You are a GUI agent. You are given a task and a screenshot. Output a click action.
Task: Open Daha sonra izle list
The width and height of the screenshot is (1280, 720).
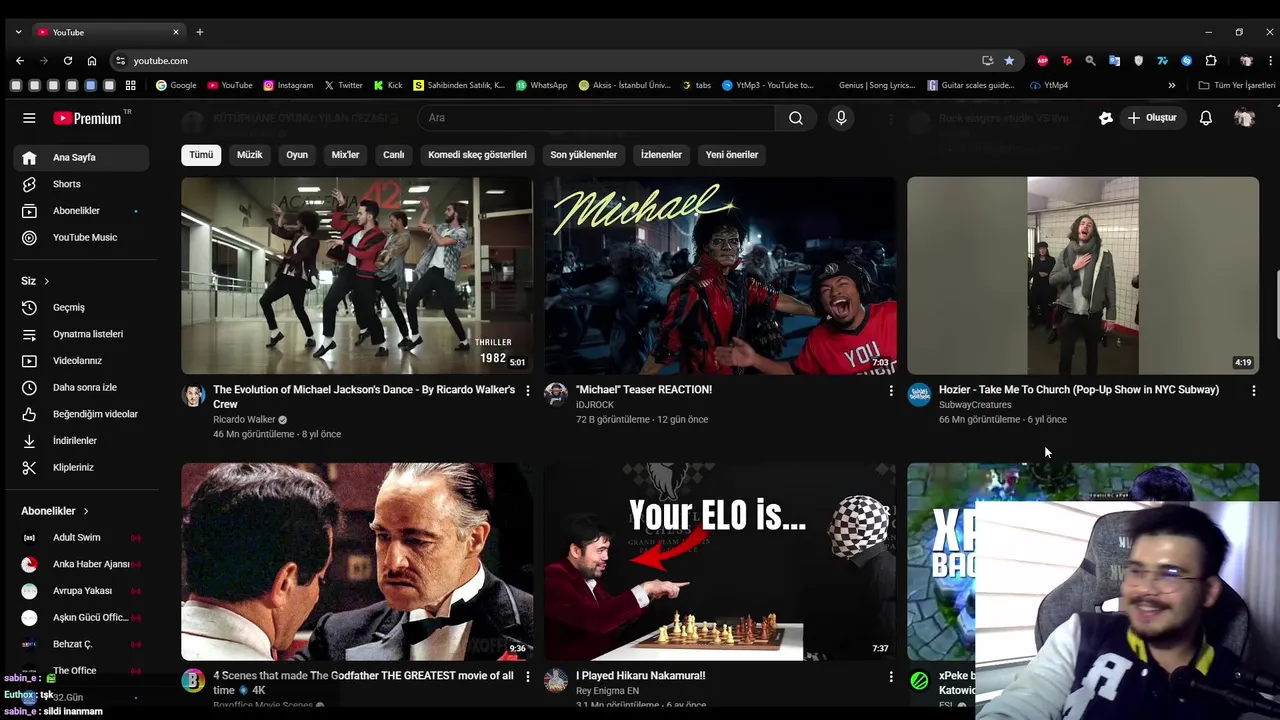[x=81, y=387]
